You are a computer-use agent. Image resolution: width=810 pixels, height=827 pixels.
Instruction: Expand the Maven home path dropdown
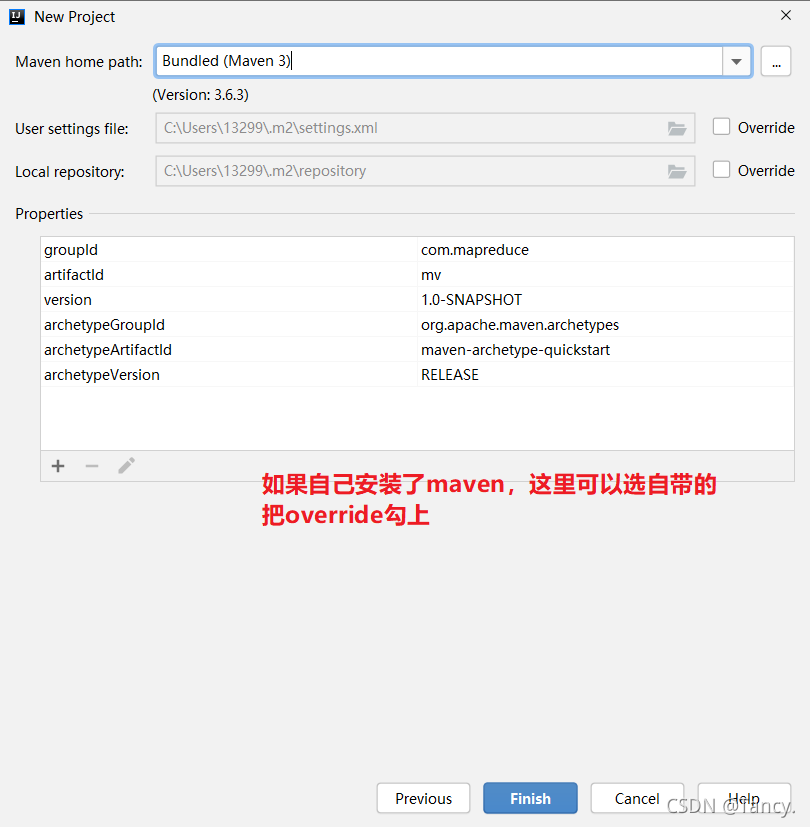pos(737,61)
